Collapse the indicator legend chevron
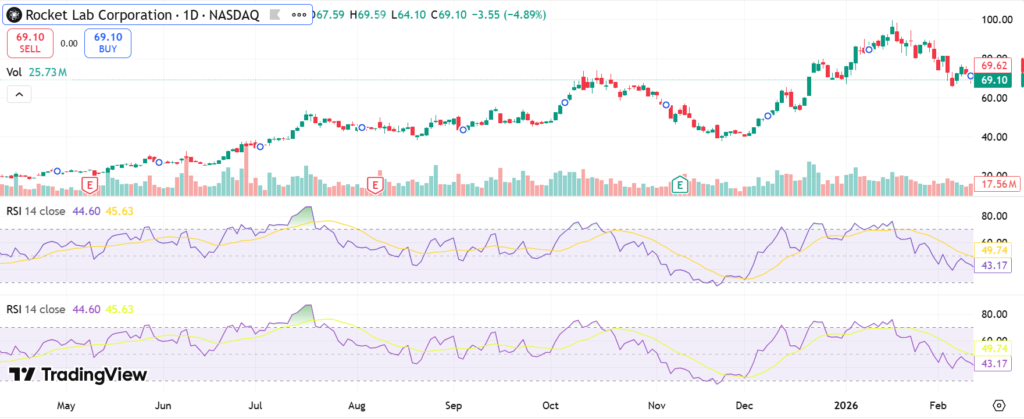 (18, 94)
